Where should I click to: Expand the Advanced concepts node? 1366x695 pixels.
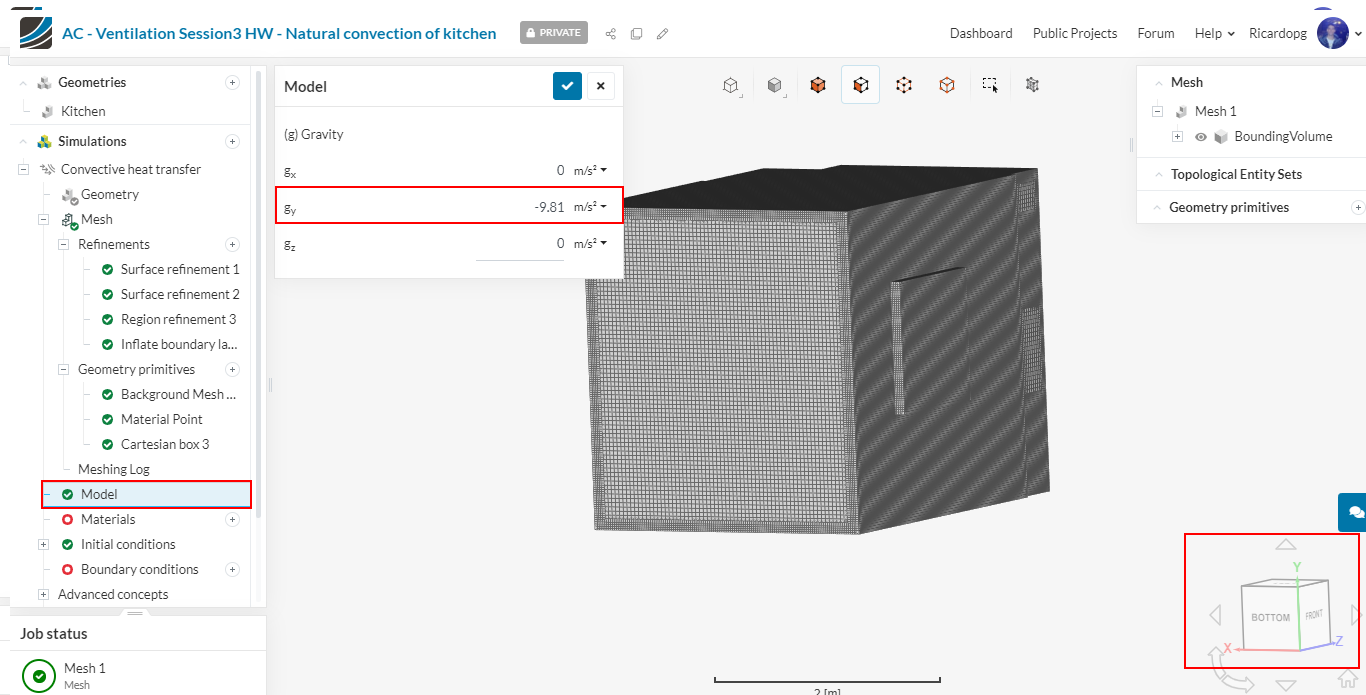coord(43,595)
